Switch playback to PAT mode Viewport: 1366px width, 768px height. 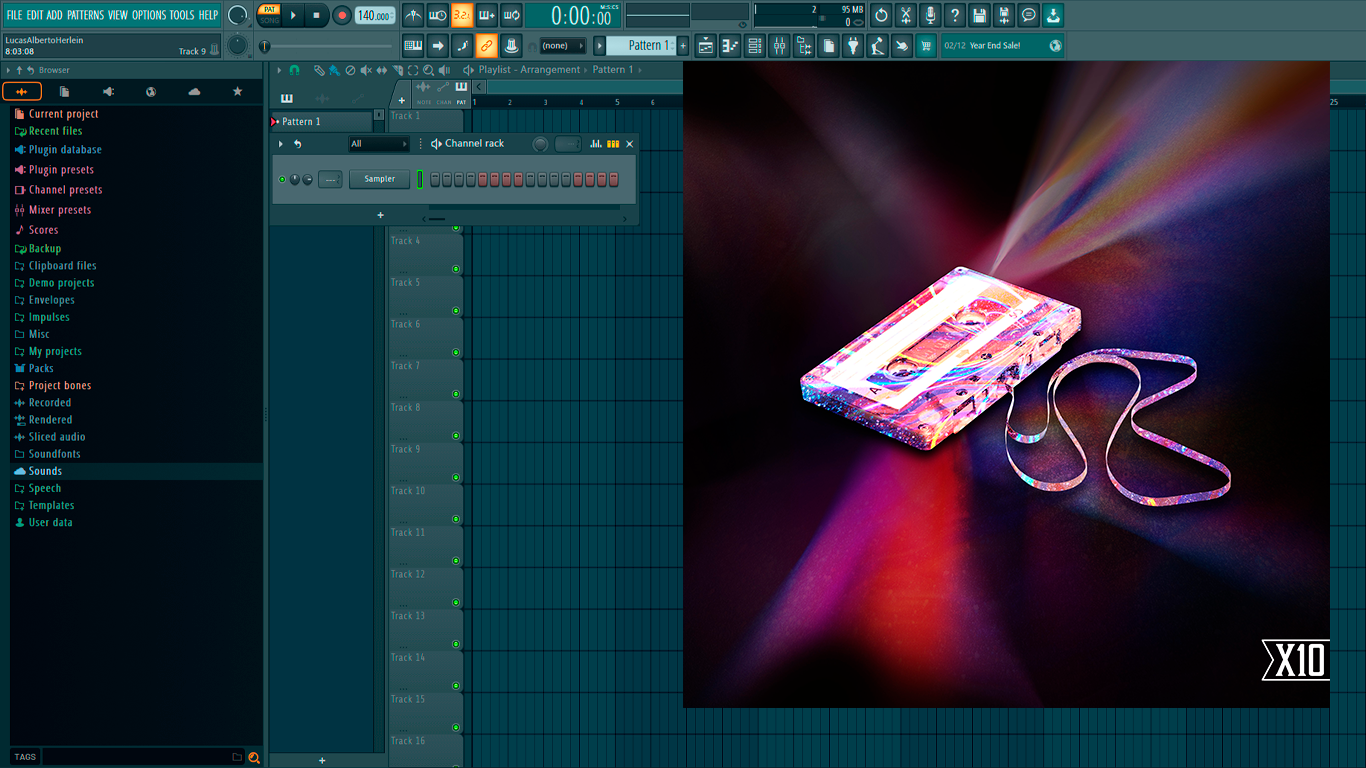coord(269,9)
